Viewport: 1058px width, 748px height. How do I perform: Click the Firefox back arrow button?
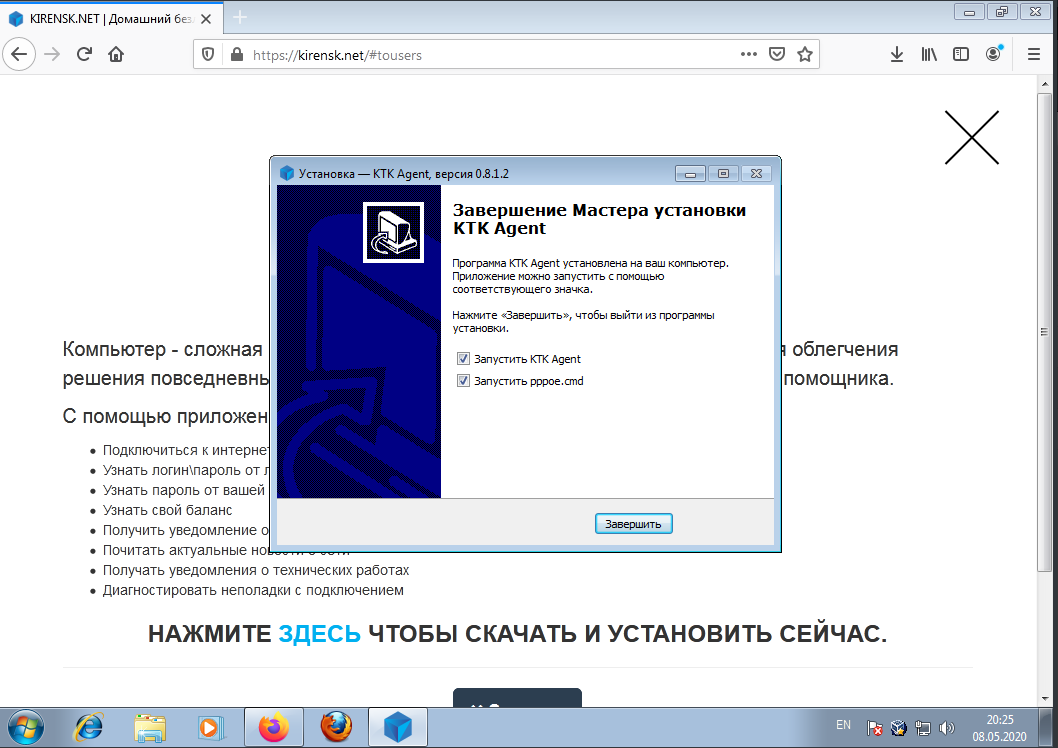click(19, 55)
